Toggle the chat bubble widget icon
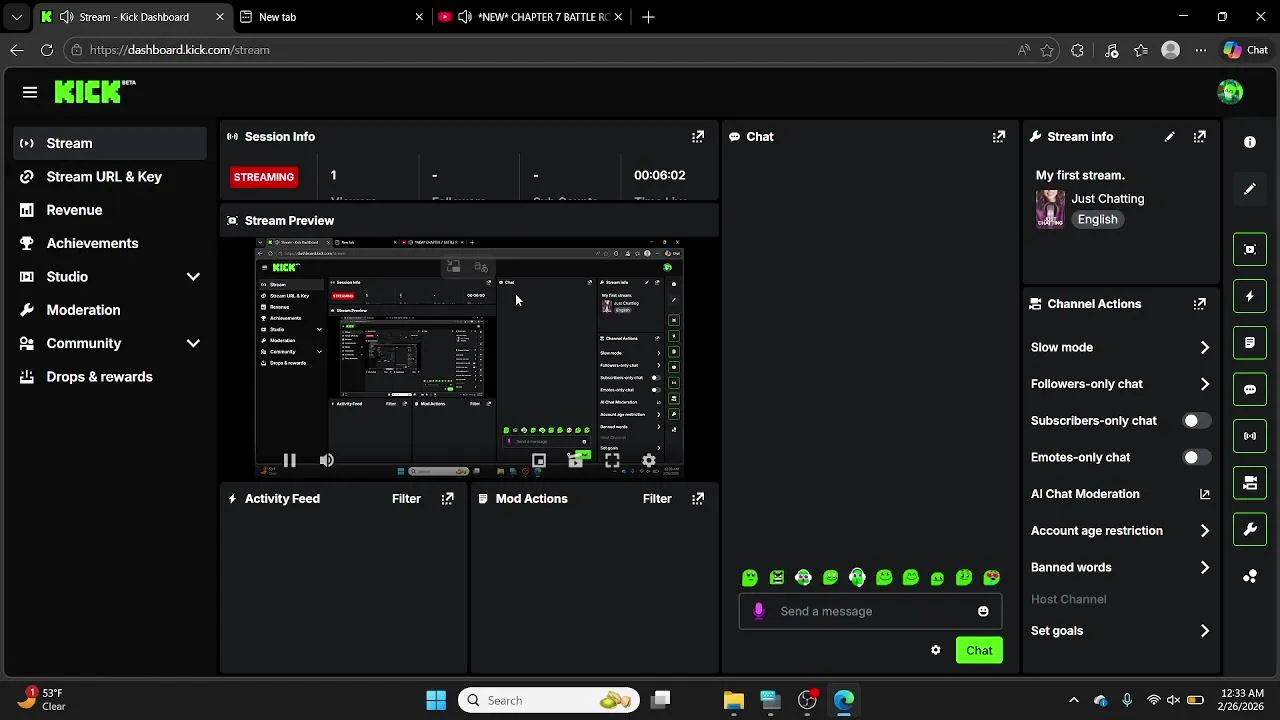Screen dimensions: 1280x720 pyautogui.click(x=1250, y=390)
